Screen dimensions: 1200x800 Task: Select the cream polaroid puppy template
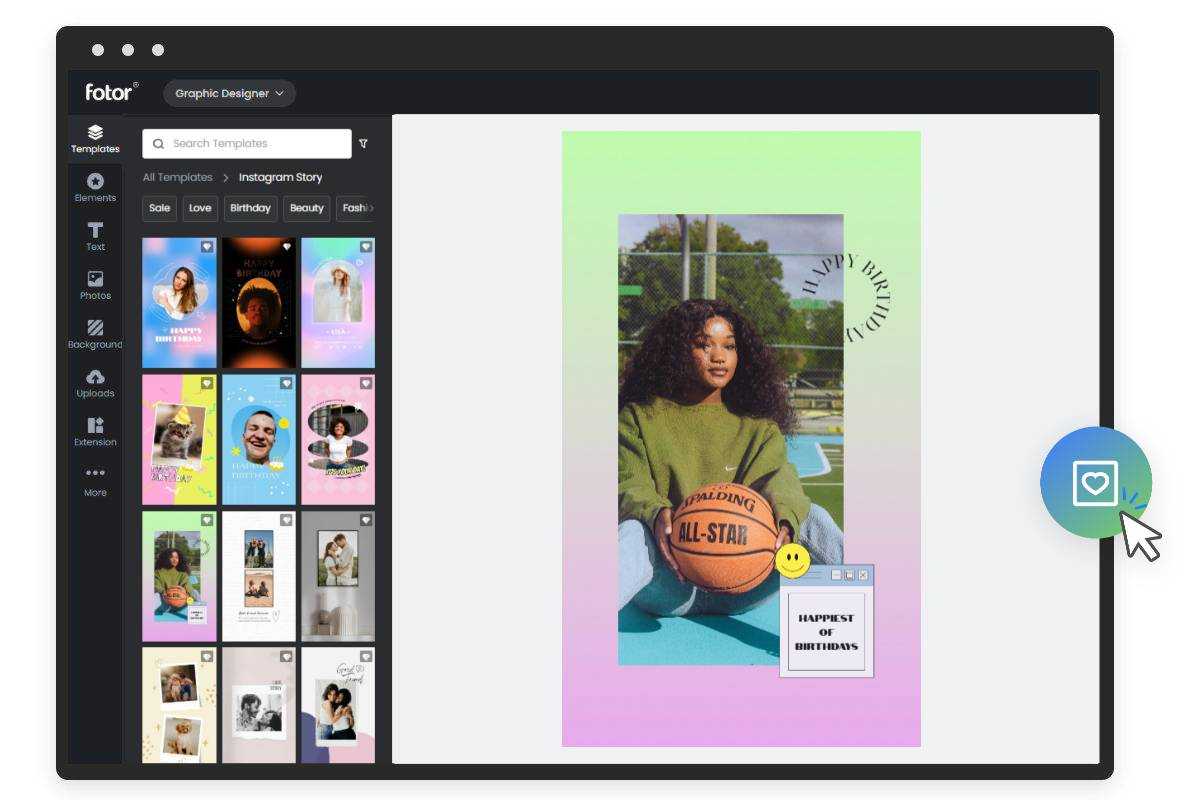179,706
